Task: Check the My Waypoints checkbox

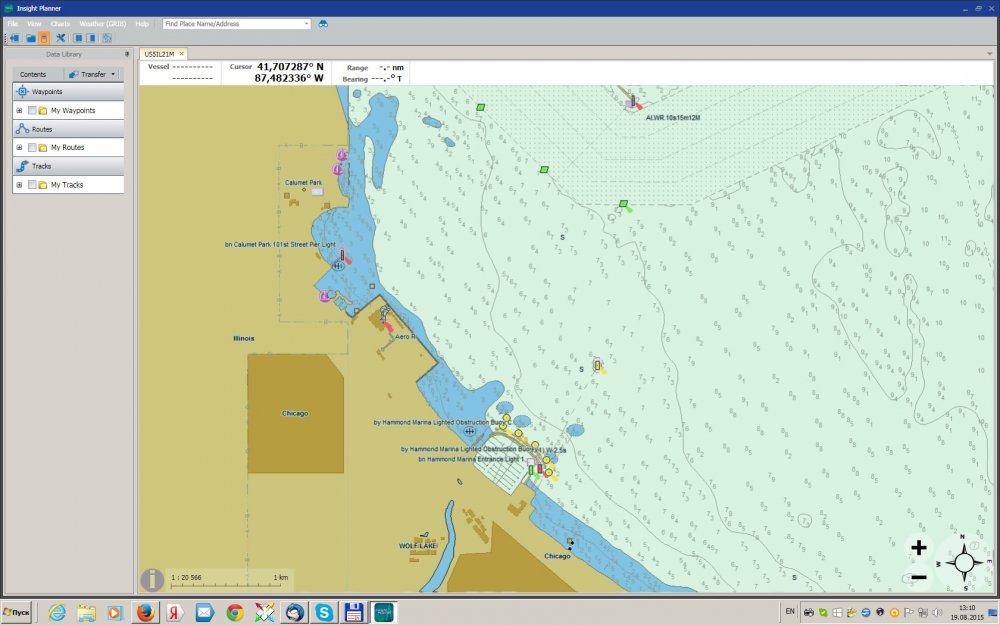Action: coord(32,110)
